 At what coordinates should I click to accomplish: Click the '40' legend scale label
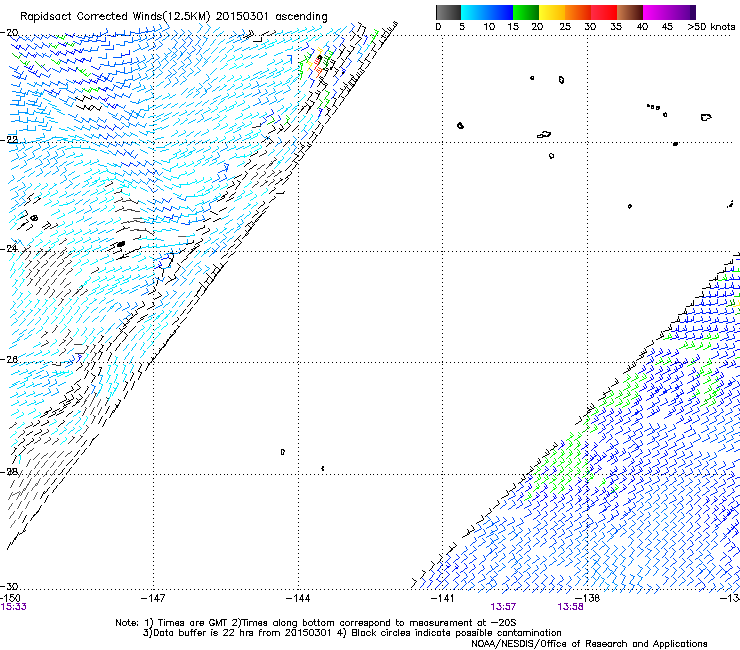(x=642, y=27)
